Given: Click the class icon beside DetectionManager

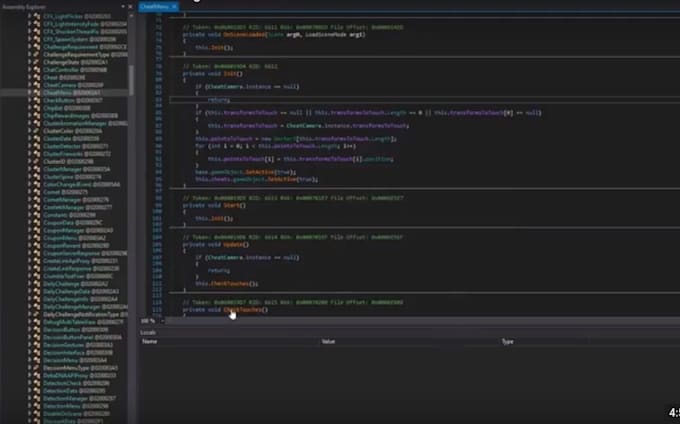Looking at the screenshot, I should click(37, 398).
